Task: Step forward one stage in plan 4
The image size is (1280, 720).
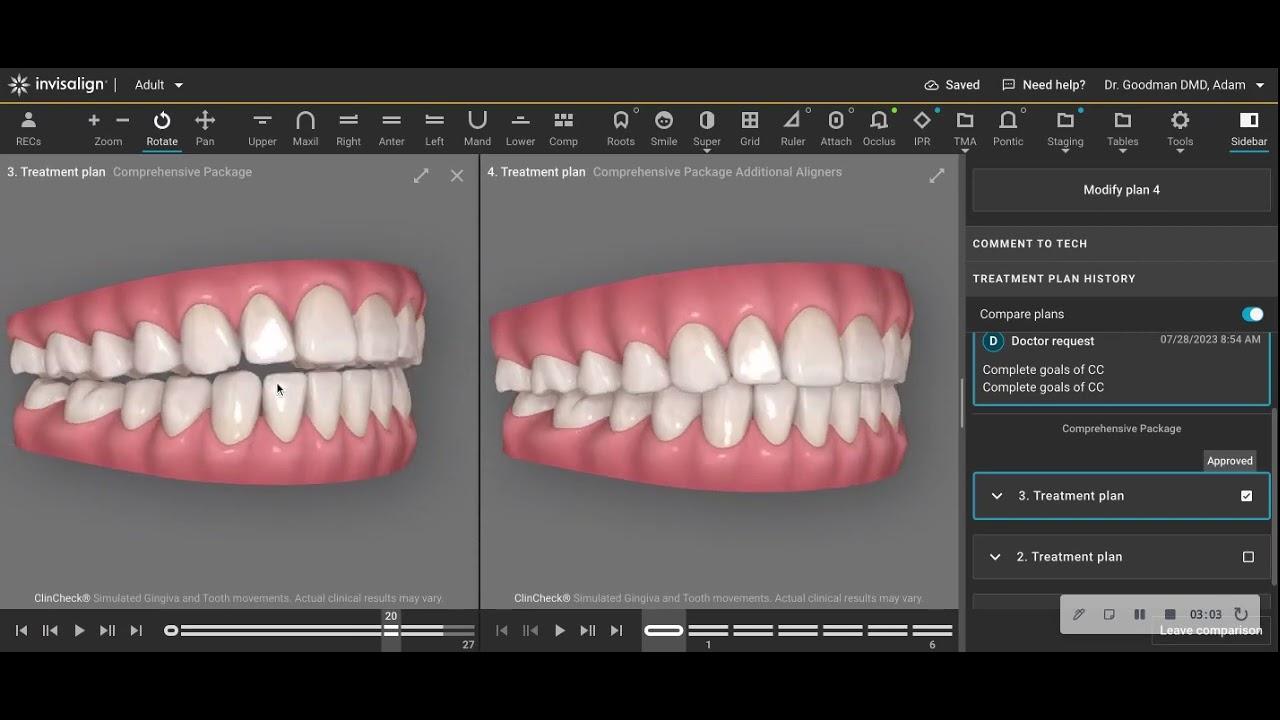Action: (x=588, y=631)
